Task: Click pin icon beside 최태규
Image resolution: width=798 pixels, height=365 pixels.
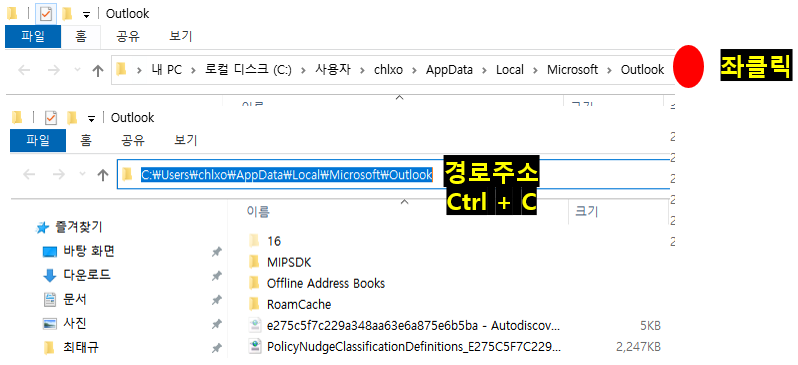Action: click(x=216, y=348)
